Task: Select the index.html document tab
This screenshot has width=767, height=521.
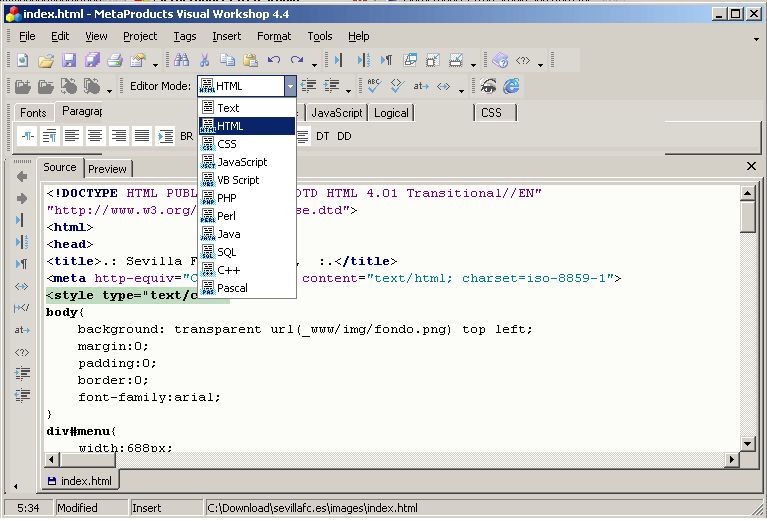Action: tap(80, 481)
